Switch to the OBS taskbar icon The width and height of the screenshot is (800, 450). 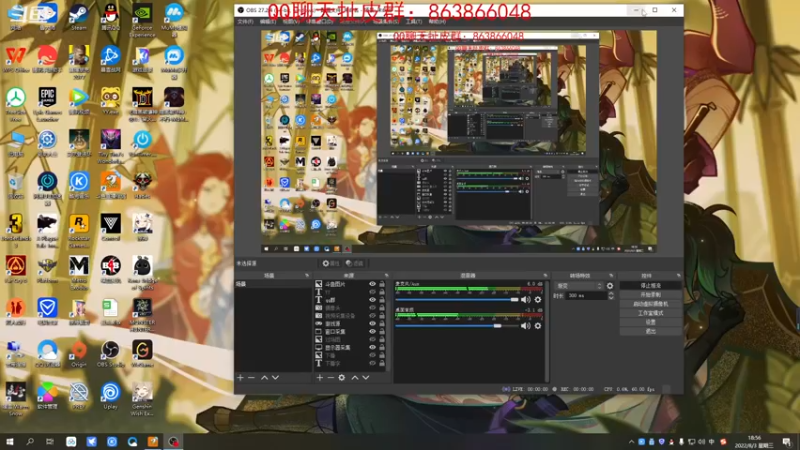tap(173, 441)
